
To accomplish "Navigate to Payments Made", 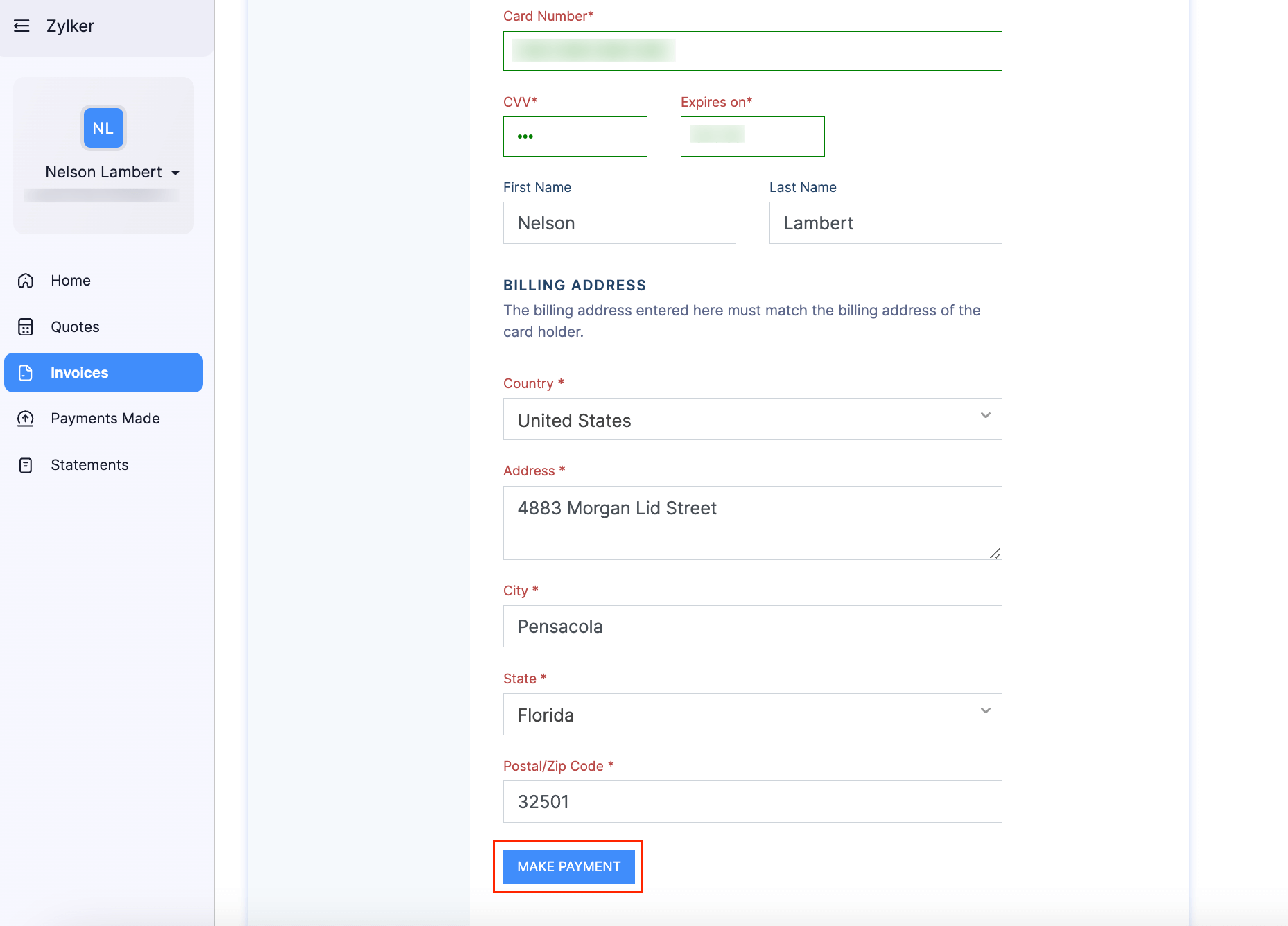I will pyautogui.click(x=105, y=418).
